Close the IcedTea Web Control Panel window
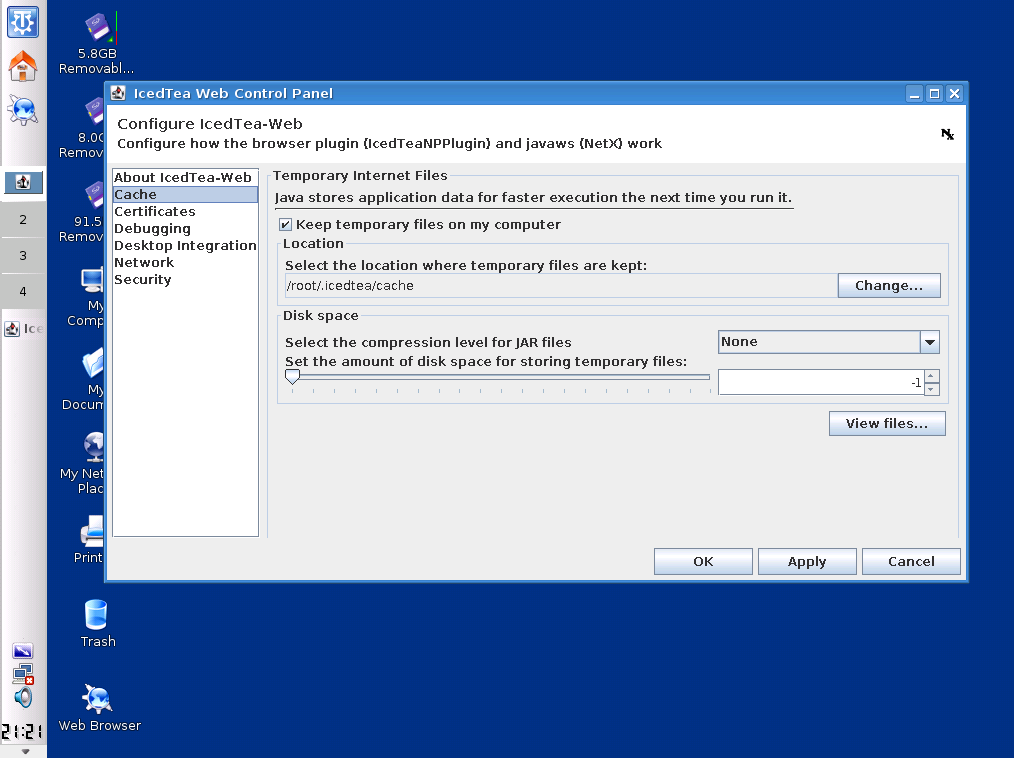The image size is (1014, 758). click(x=955, y=94)
